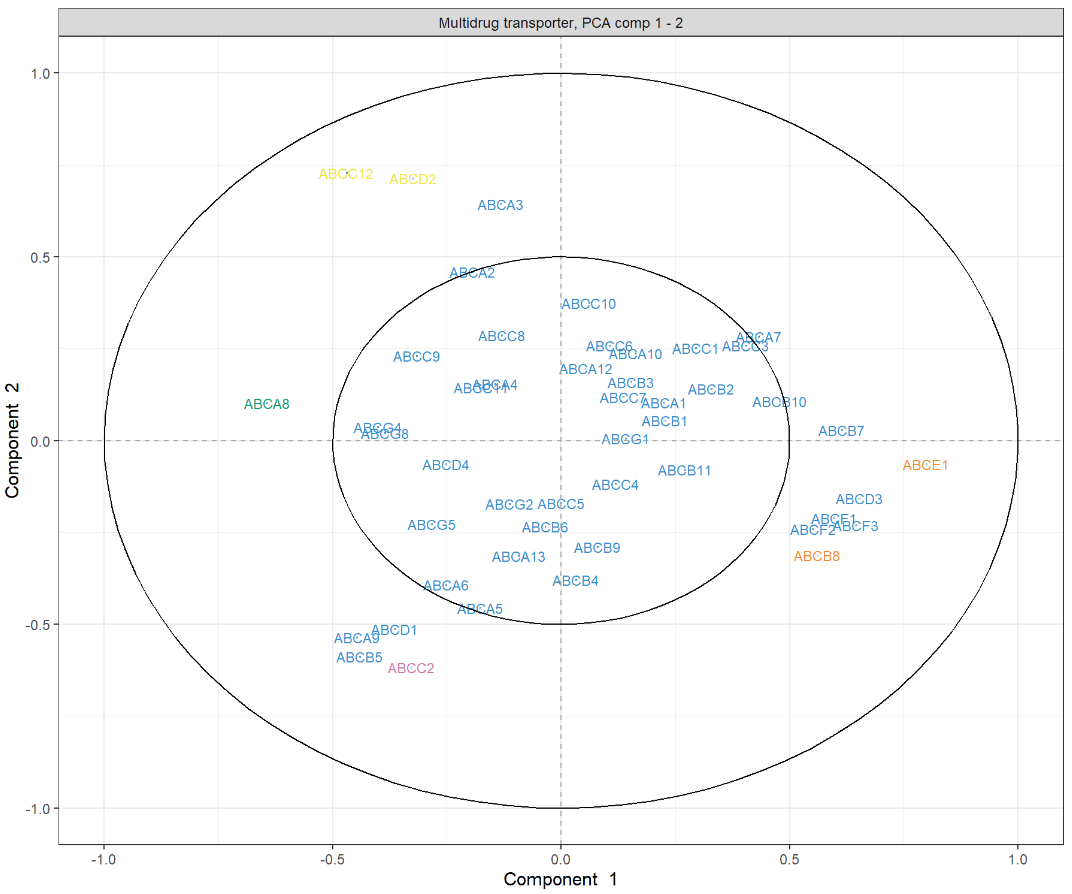Select the orange ABCE1 label
Image resolution: width=1072 pixels, height=894 pixels.
(925, 465)
